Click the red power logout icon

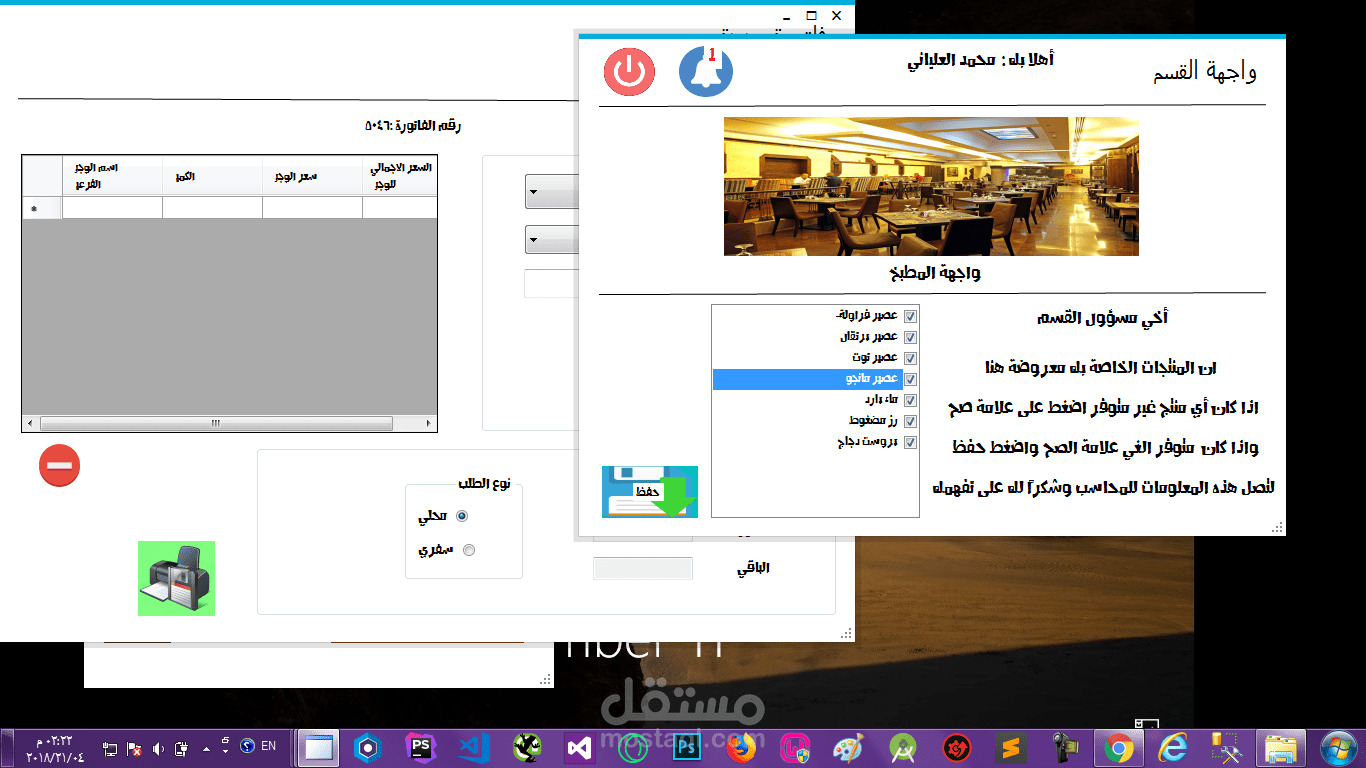point(629,72)
